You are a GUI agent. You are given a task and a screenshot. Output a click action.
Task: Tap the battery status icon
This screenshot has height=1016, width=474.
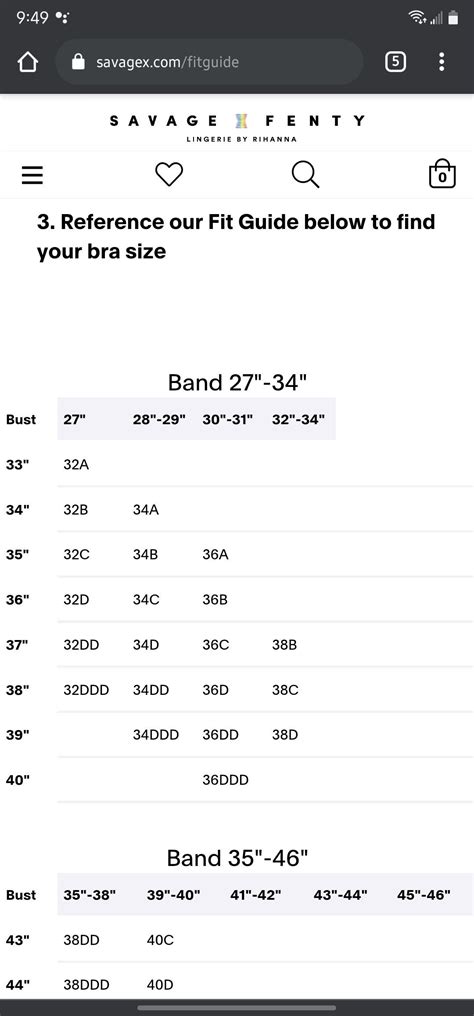[453, 18]
